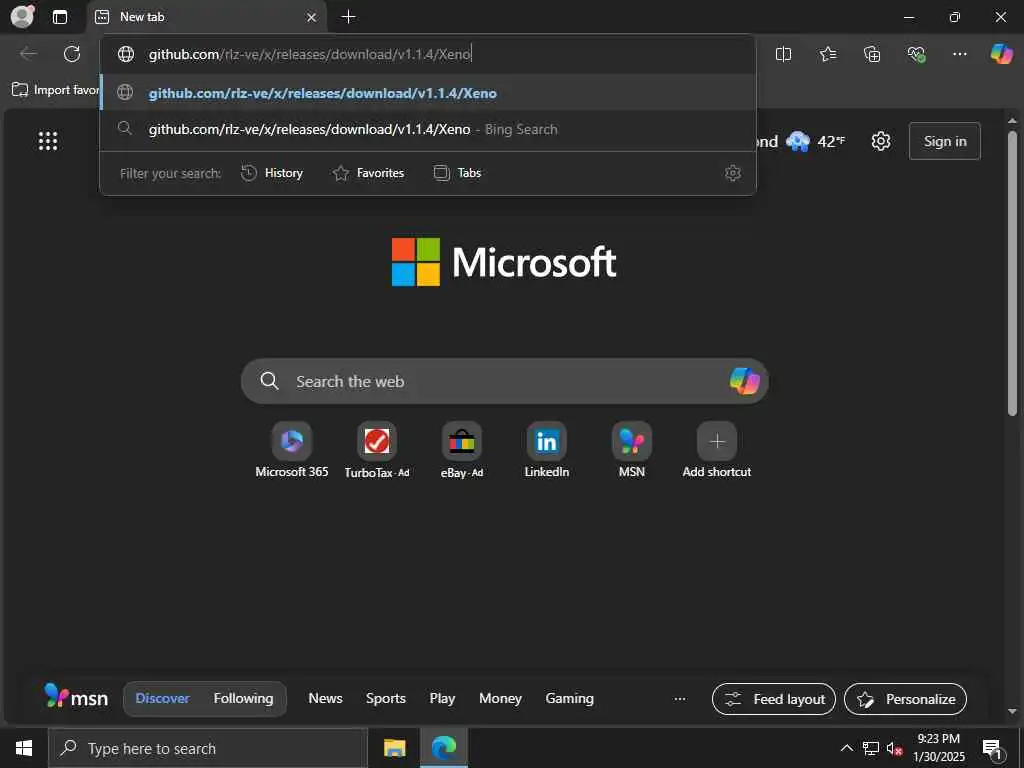1024x768 pixels.
Task: Click the Personalize button
Action: (905, 699)
